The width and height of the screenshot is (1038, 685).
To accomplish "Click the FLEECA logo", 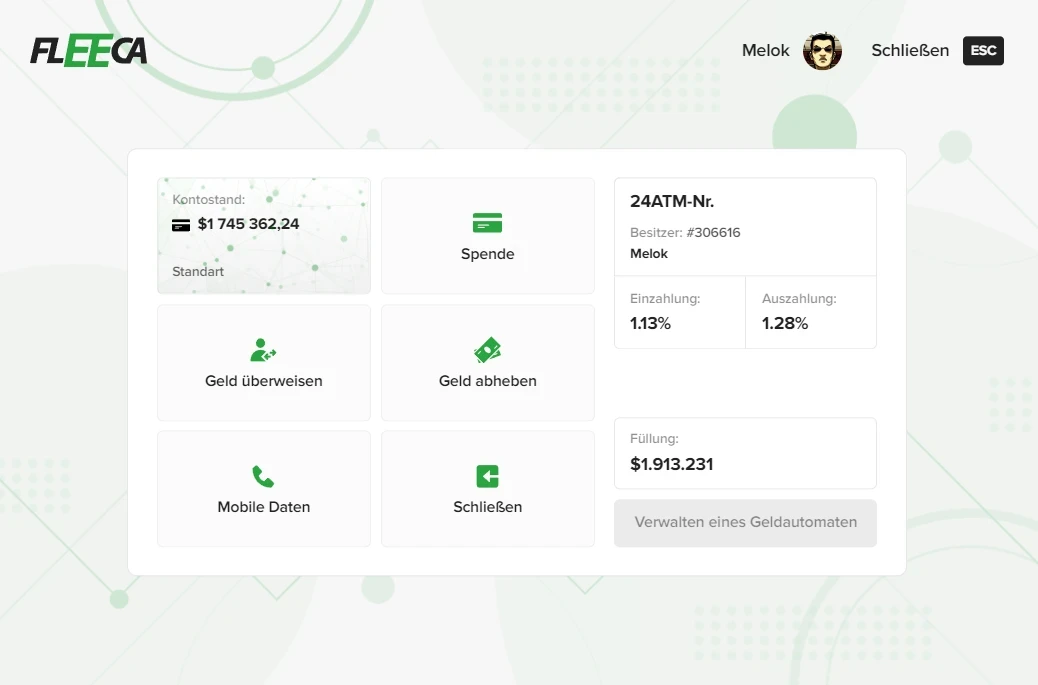I will [89, 51].
